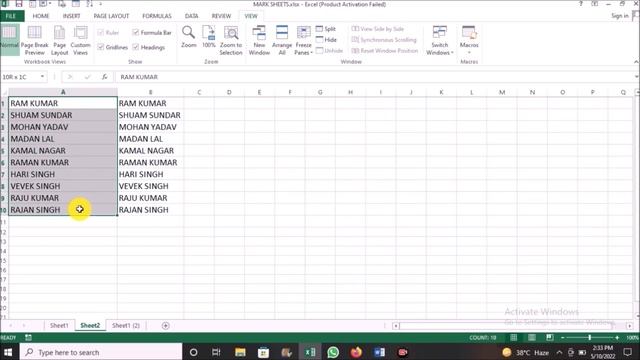Viewport: 640px width, 360px height.
Task: Click horizontal scrollbar track
Action: (x=512, y=326)
